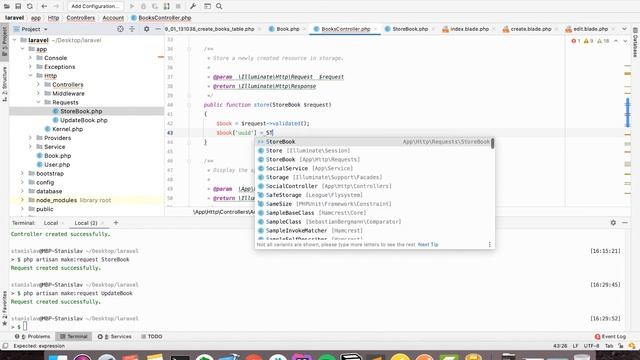The width and height of the screenshot is (640, 360).
Task: Open the Add Configuration dropdown
Action: pos(95,6)
